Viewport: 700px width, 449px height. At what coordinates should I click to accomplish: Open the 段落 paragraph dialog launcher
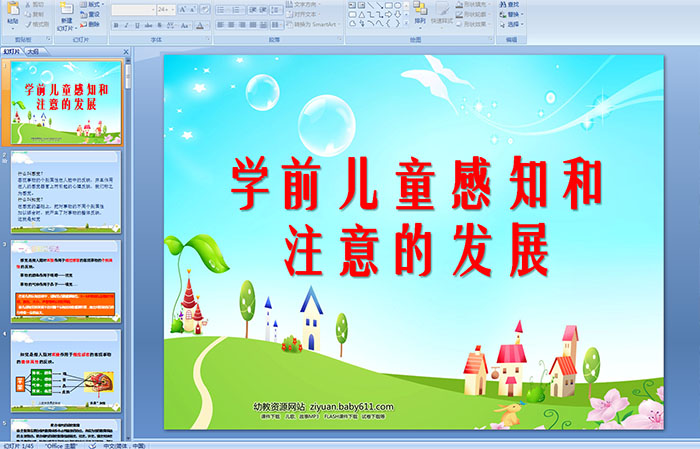340,39
